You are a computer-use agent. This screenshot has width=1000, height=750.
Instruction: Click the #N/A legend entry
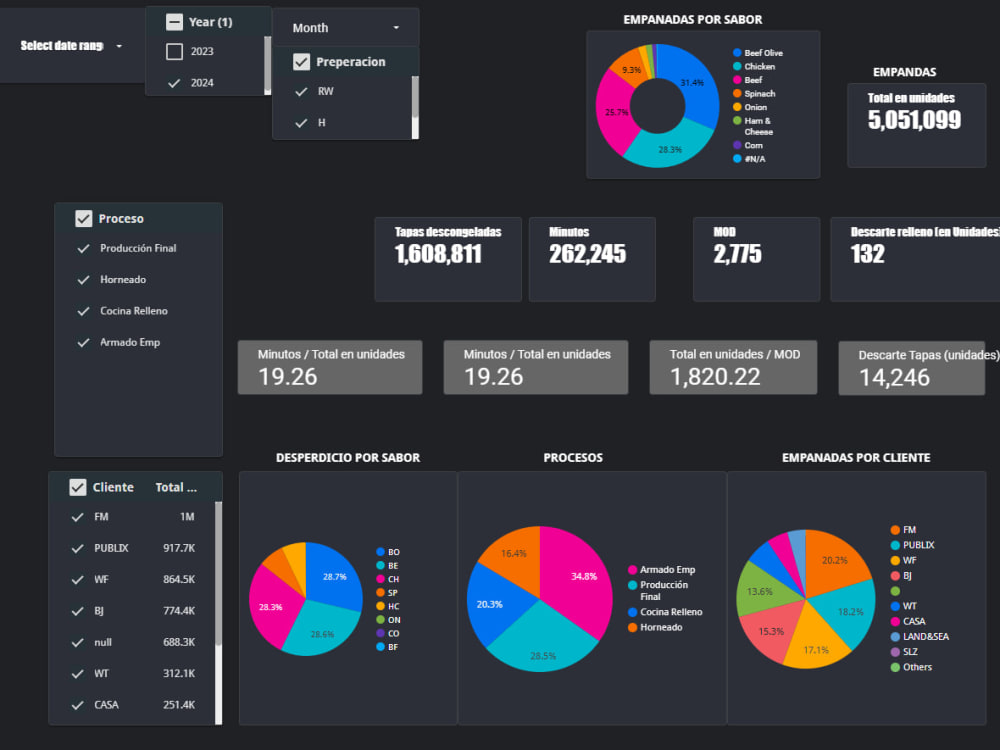point(749,159)
